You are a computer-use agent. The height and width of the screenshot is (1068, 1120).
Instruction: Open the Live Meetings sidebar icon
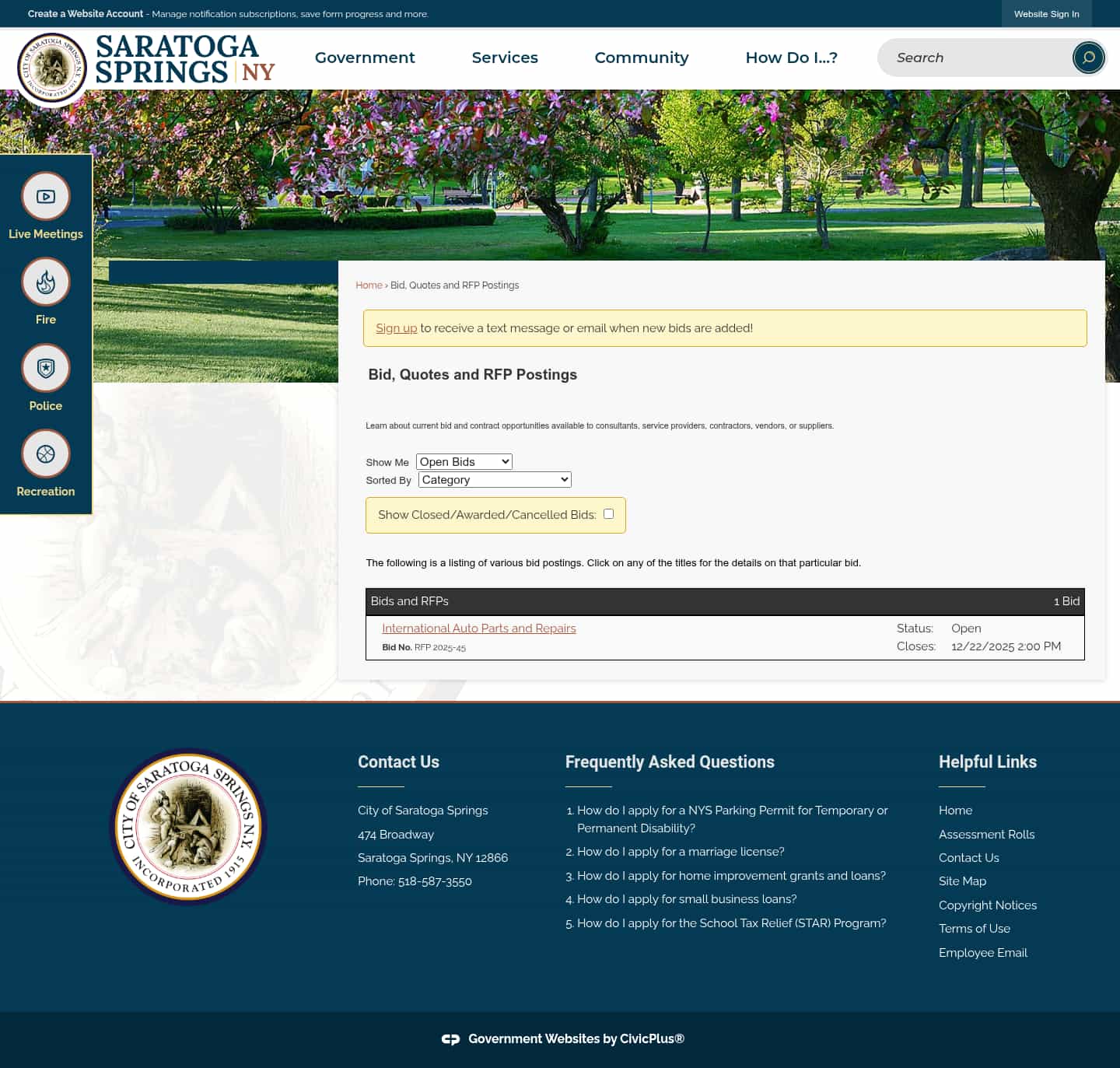coord(45,197)
